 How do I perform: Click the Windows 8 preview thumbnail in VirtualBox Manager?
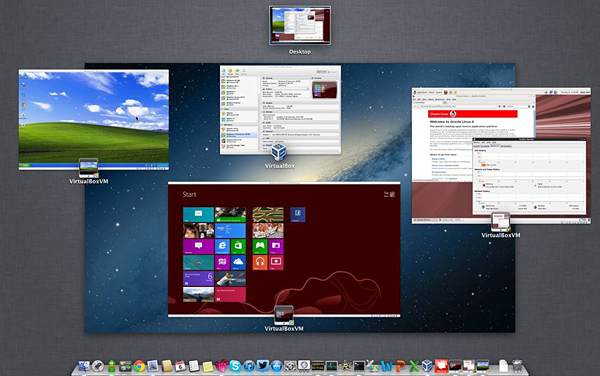click(x=324, y=90)
